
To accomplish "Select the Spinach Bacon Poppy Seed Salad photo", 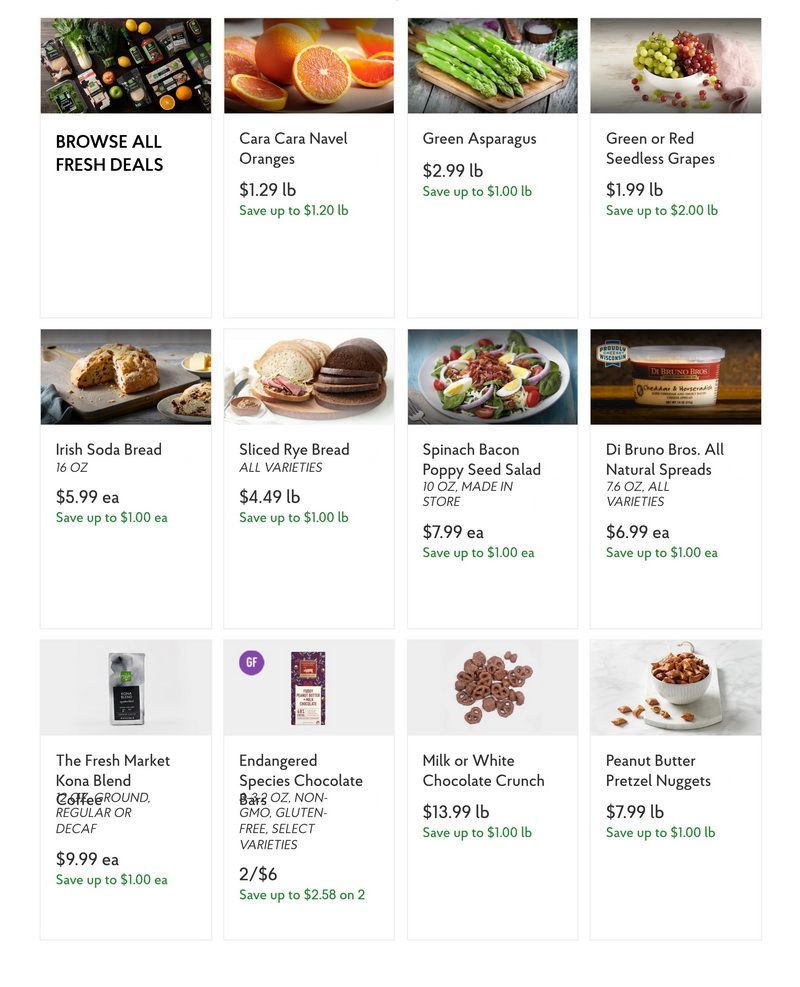I will [492, 376].
